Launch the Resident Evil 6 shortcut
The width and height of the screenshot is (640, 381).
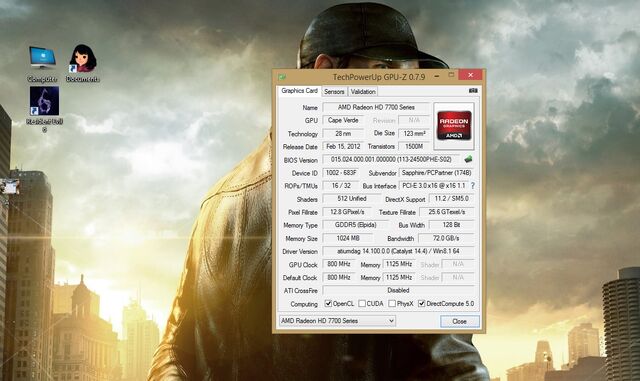pyautogui.click(x=44, y=108)
